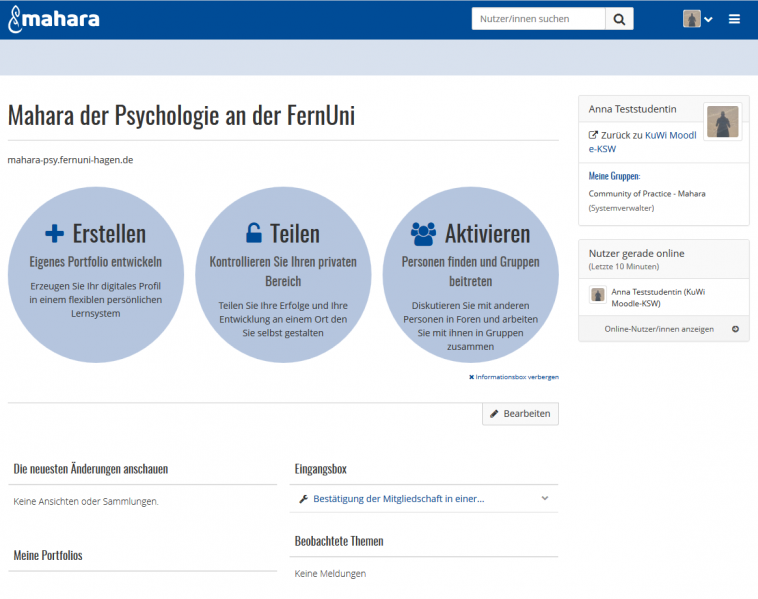Follow the KuWi Moodle-KSW back link
Screen dimensions: 758x599
click(642, 142)
